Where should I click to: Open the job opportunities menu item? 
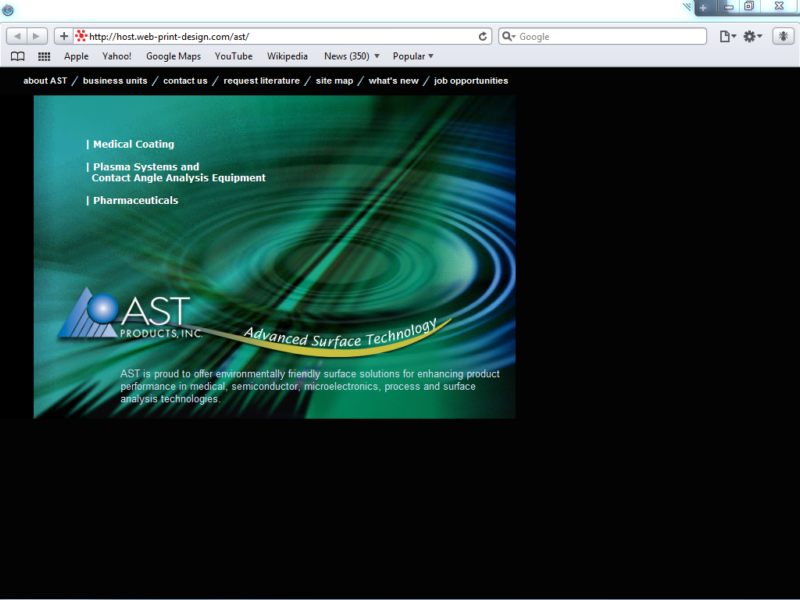pyautogui.click(x=471, y=81)
